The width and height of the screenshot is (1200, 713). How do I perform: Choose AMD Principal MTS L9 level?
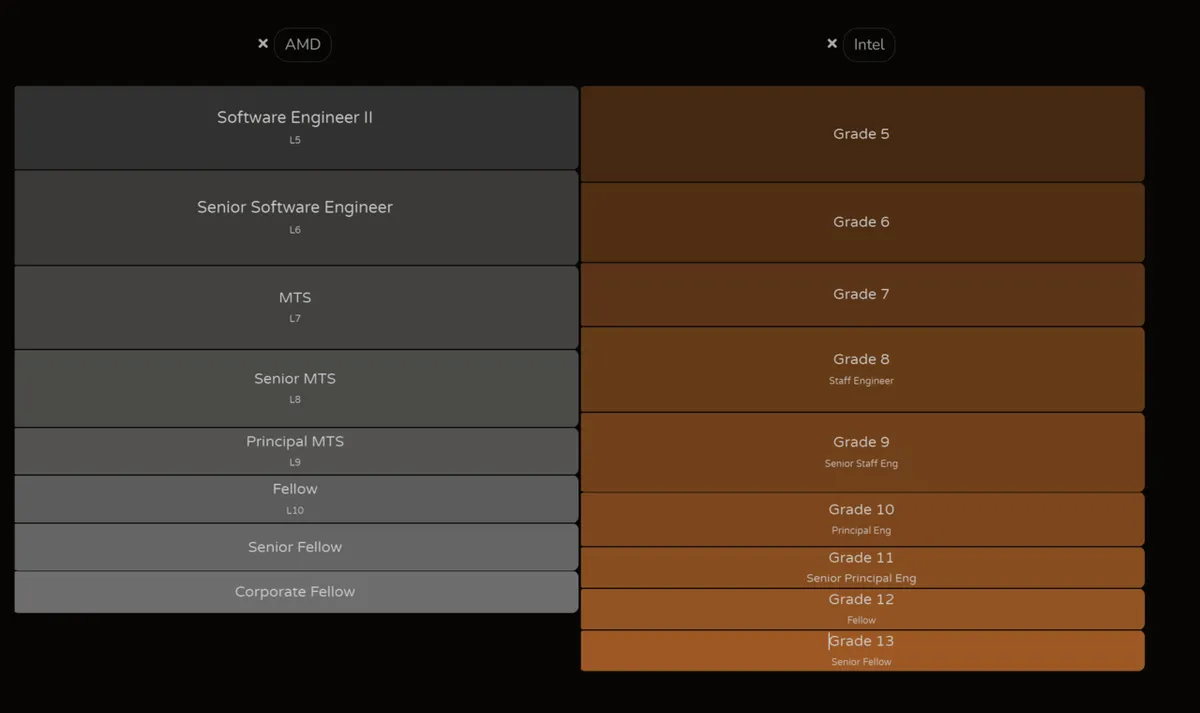(x=295, y=451)
